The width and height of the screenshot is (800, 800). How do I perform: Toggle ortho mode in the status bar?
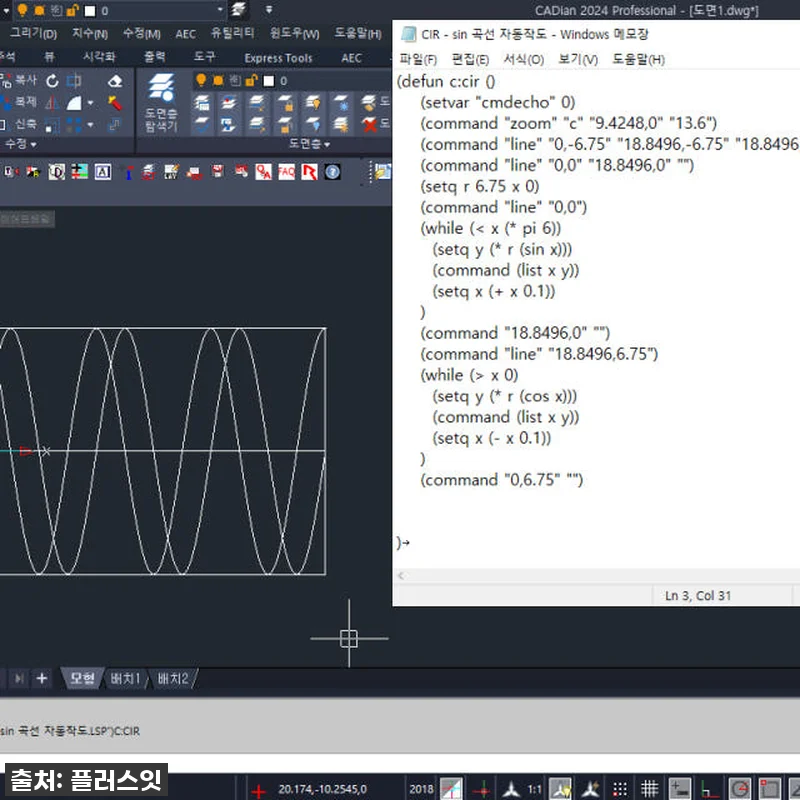tap(709, 789)
